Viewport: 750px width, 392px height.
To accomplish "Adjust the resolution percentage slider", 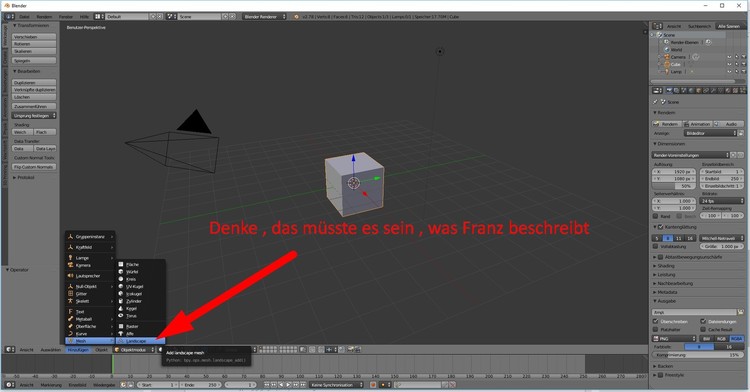I will [x=674, y=186].
